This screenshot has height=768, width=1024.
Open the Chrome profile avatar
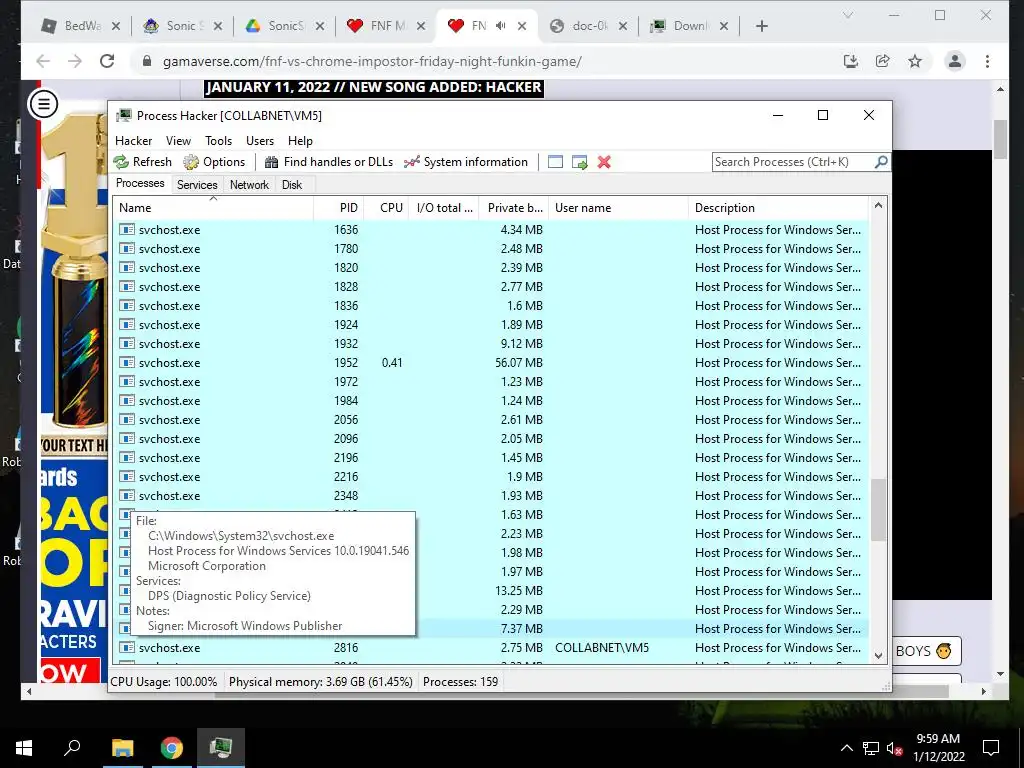pos(955,61)
